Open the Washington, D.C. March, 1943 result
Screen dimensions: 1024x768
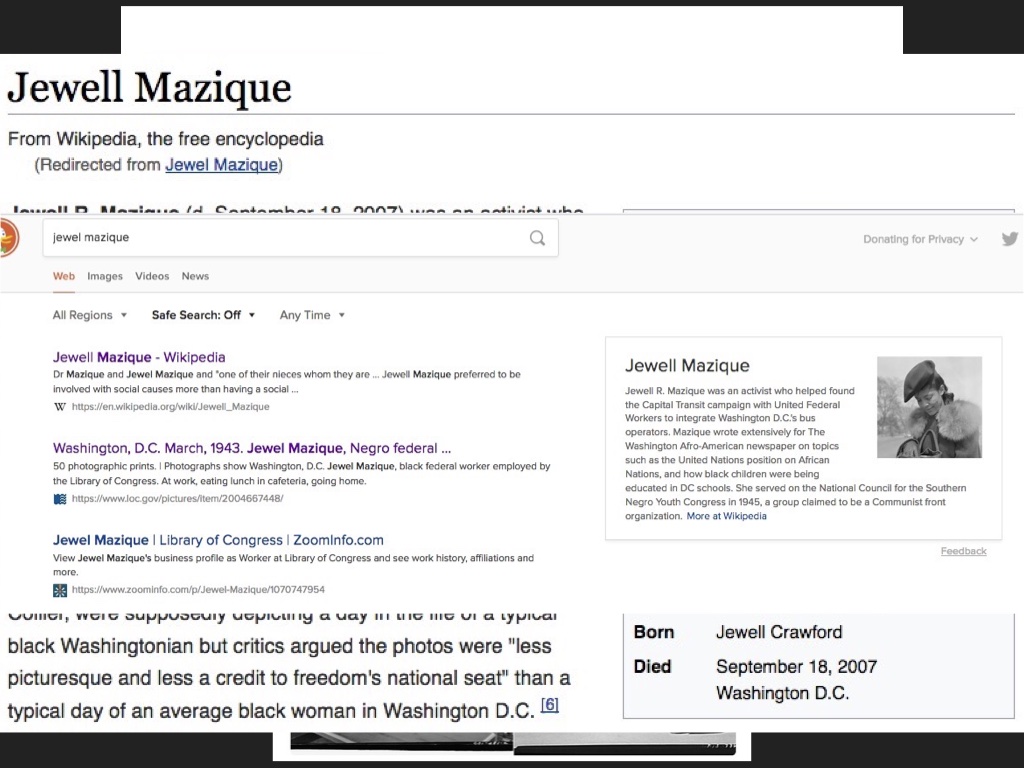[251, 448]
